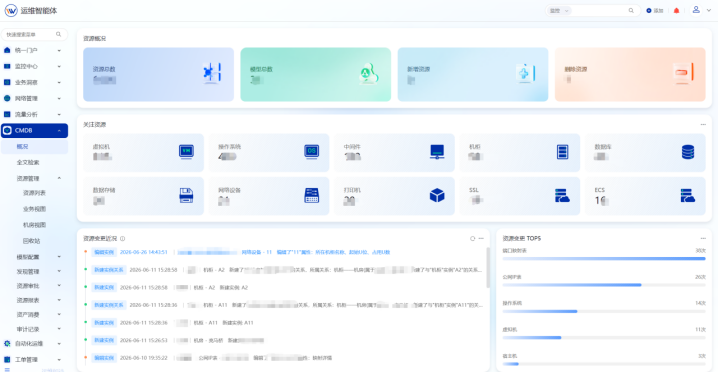
Task: Click the 网络设备 card icon
Action: pos(312,195)
